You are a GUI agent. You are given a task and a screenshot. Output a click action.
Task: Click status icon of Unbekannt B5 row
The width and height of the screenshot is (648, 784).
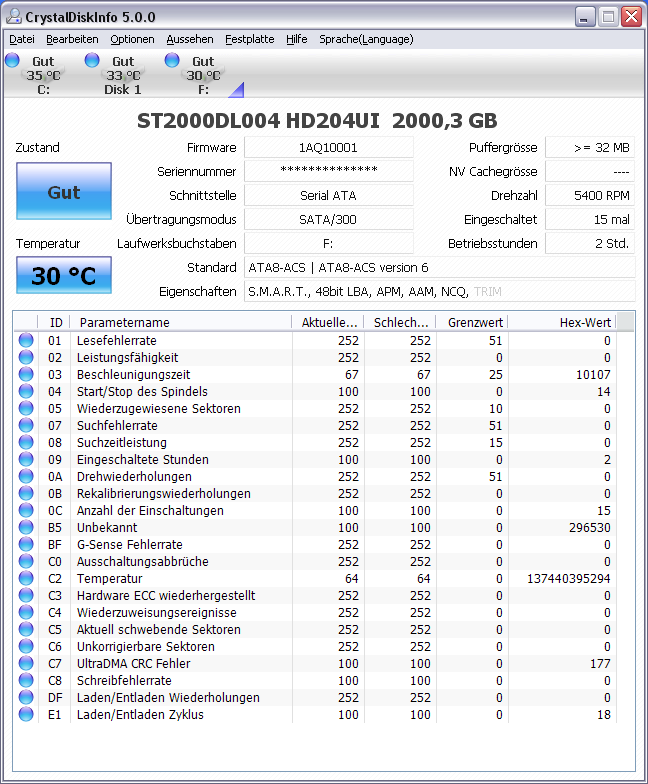tap(26, 528)
